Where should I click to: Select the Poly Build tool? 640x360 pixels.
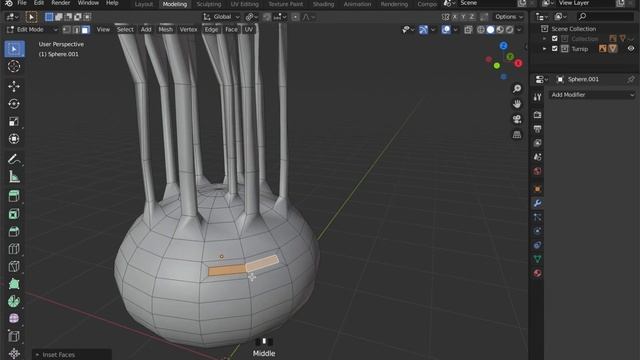14,284
